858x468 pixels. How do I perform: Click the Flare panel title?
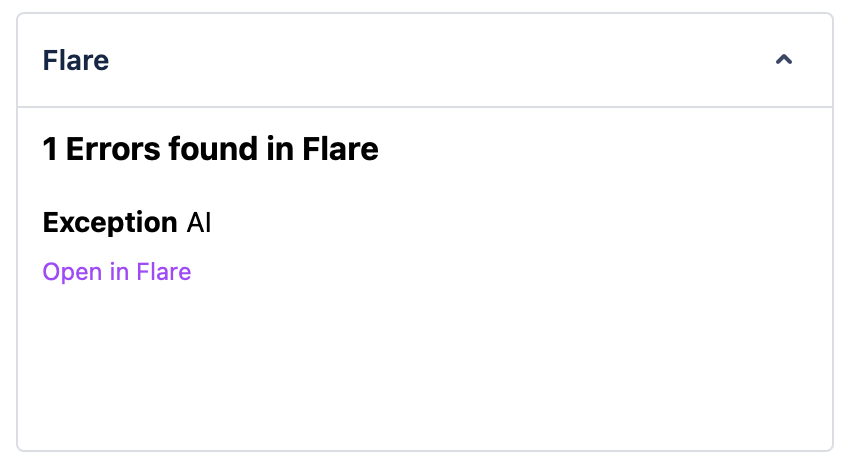76,60
